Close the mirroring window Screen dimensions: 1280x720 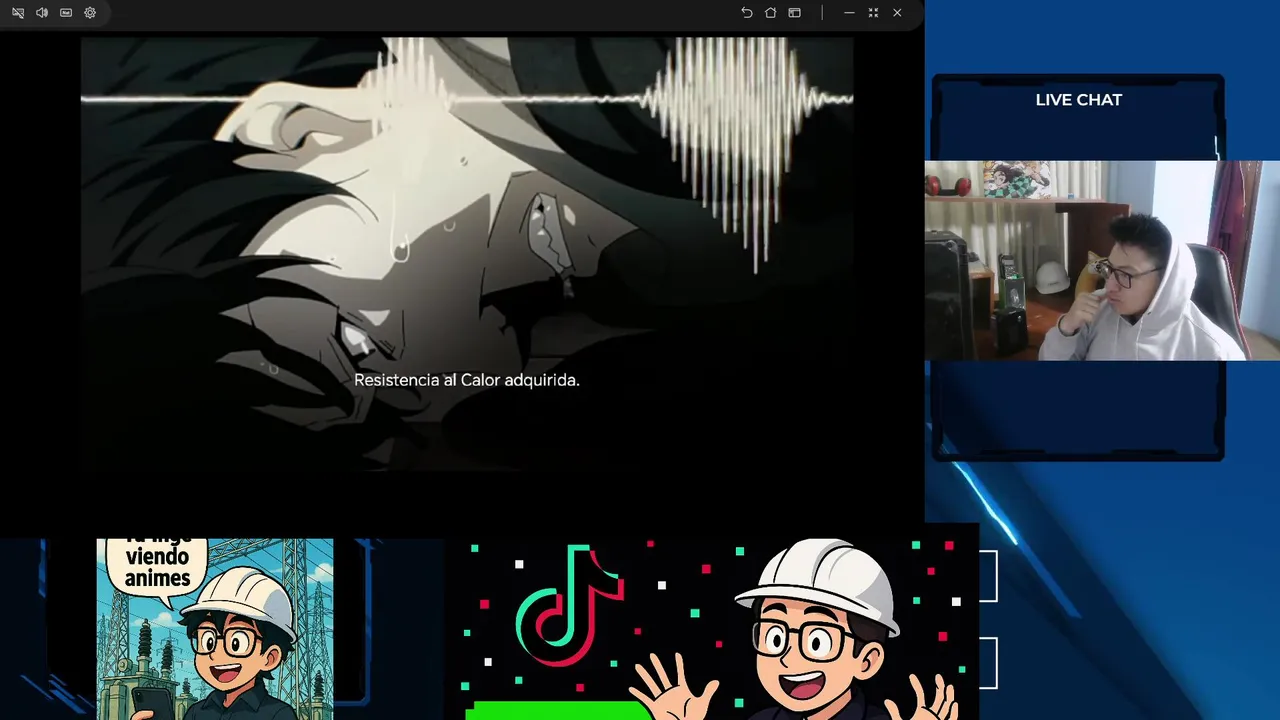(x=897, y=13)
